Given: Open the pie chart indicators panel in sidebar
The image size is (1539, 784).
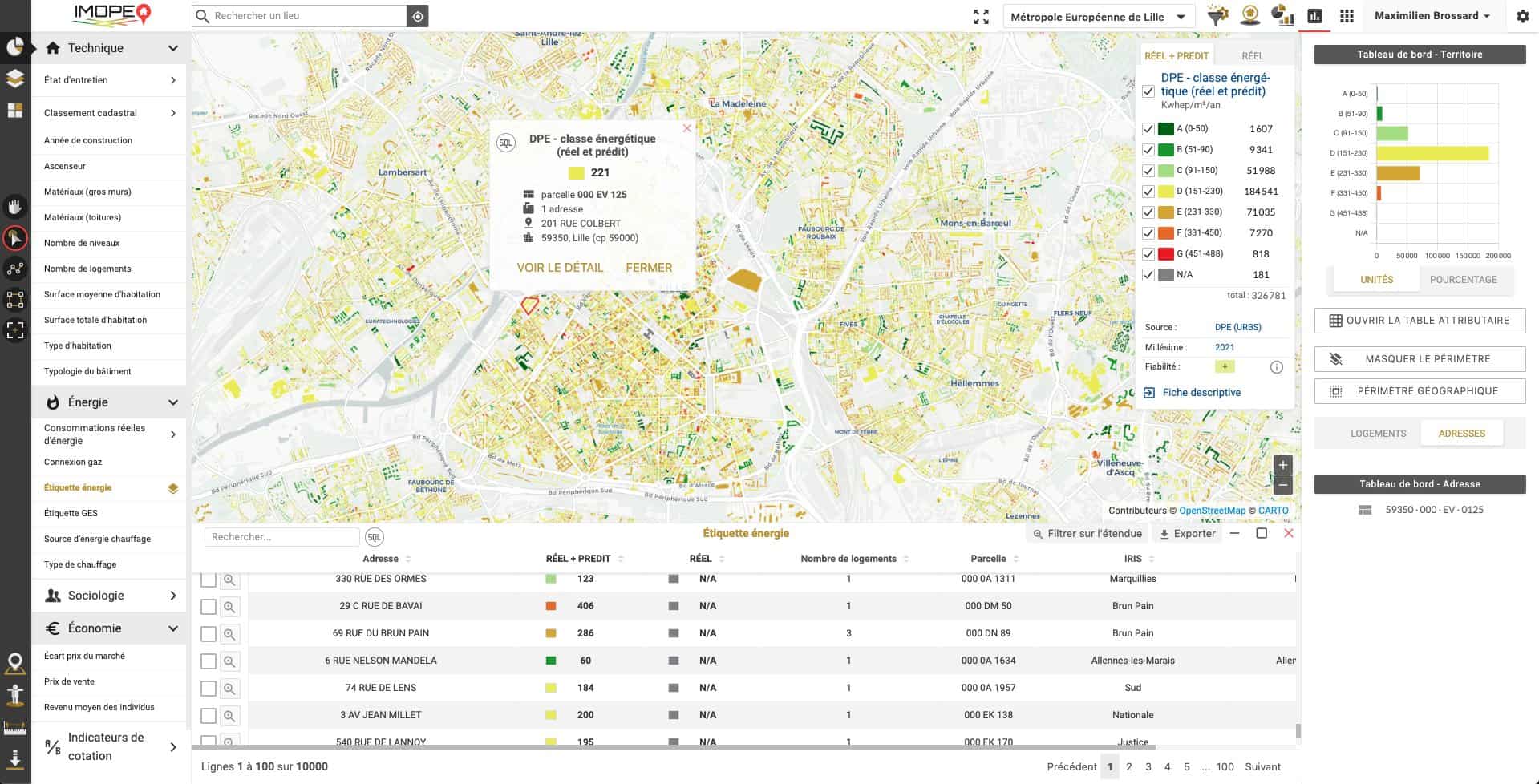Looking at the screenshot, I should point(15,47).
